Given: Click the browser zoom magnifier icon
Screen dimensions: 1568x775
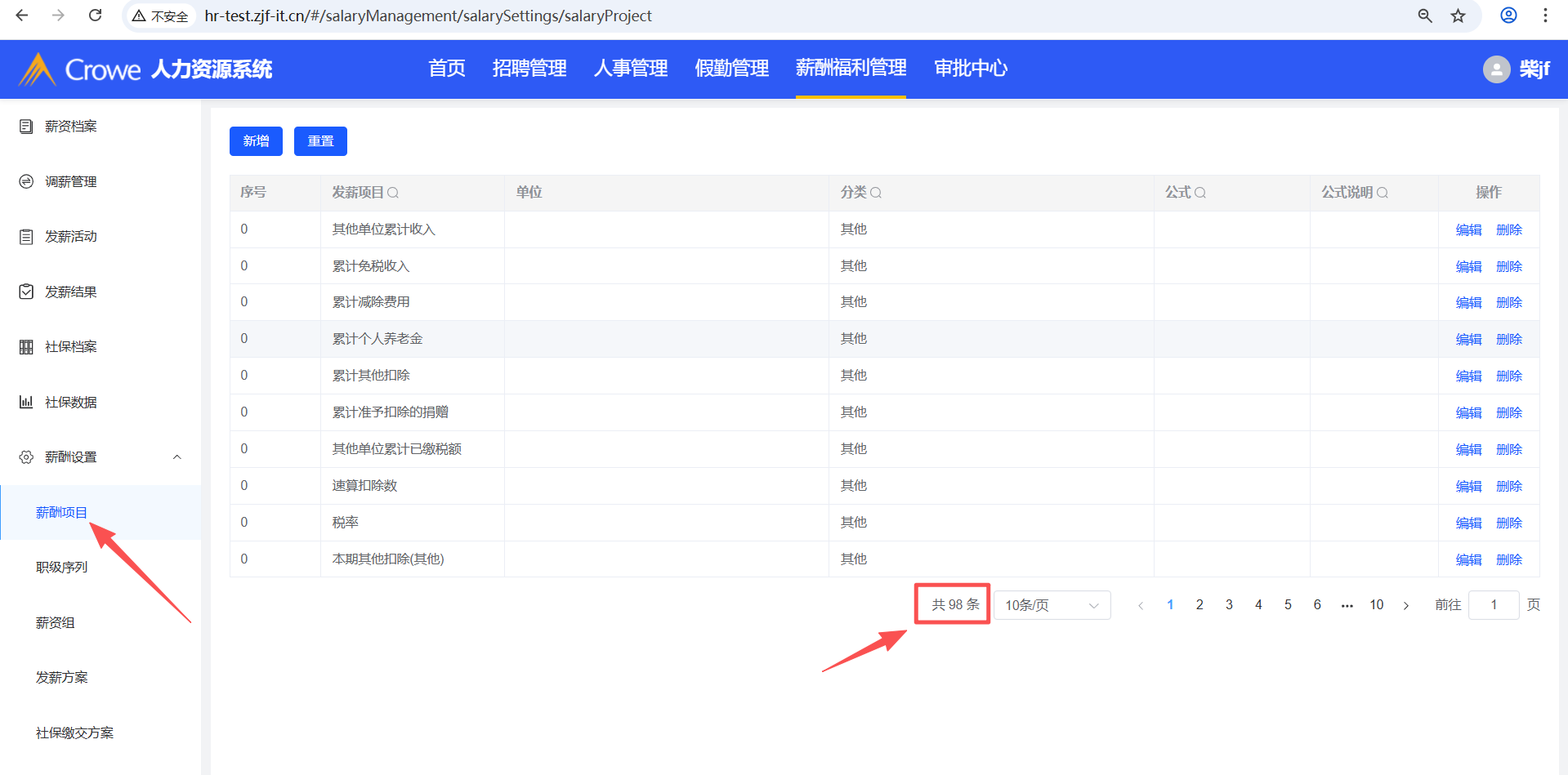Looking at the screenshot, I should tap(1425, 16).
